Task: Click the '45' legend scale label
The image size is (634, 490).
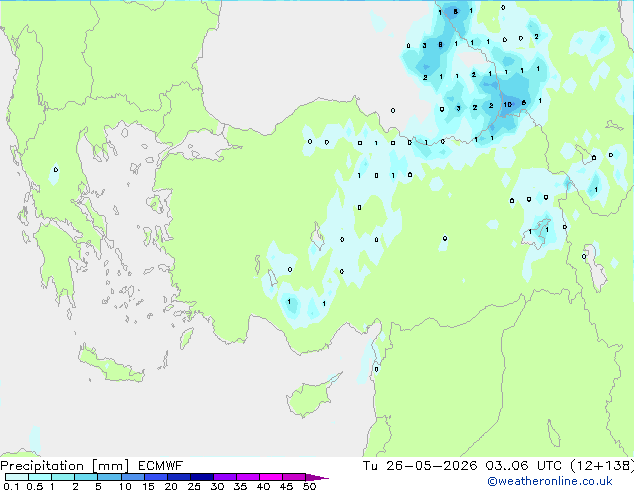Action: (286, 486)
